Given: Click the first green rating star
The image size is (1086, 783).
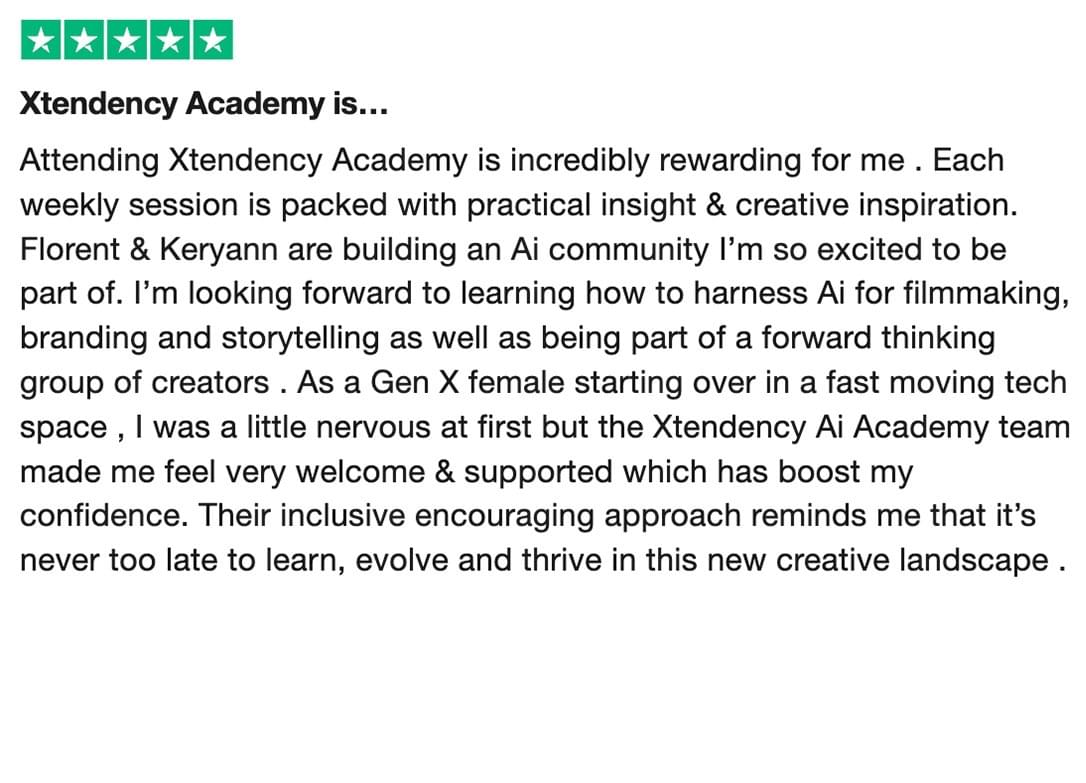Looking at the screenshot, I should [41, 40].
